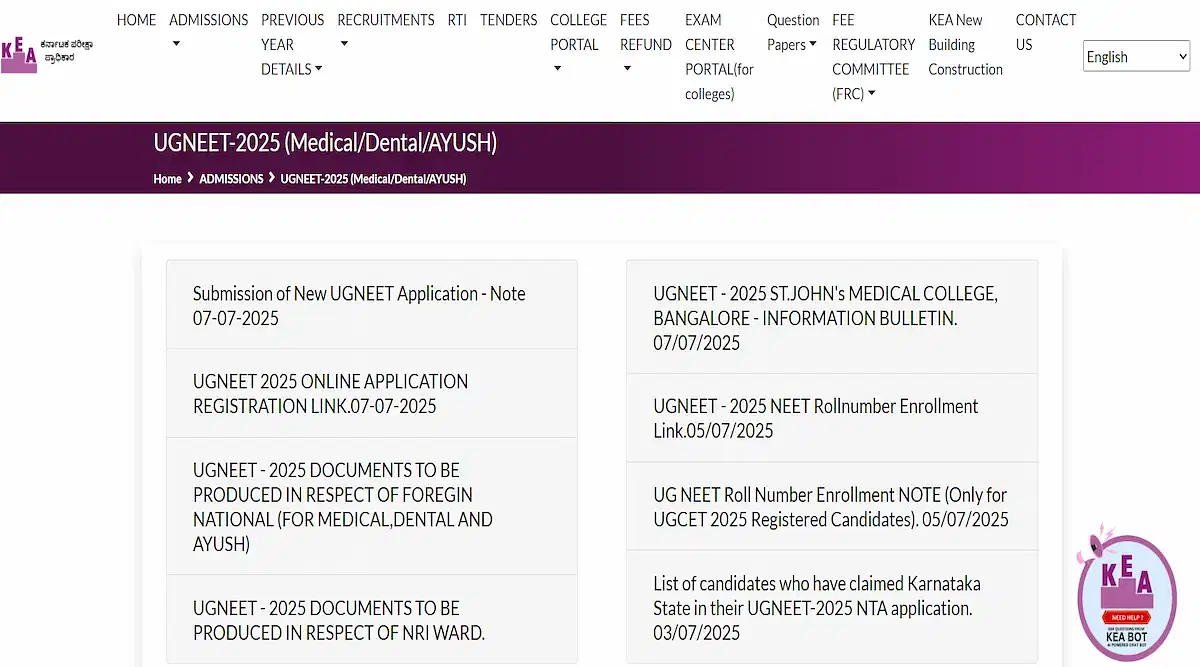Click the UGNEET-2025 (Medical/Dental/AYUSH) page heading
The height and width of the screenshot is (667, 1200).
click(325, 143)
